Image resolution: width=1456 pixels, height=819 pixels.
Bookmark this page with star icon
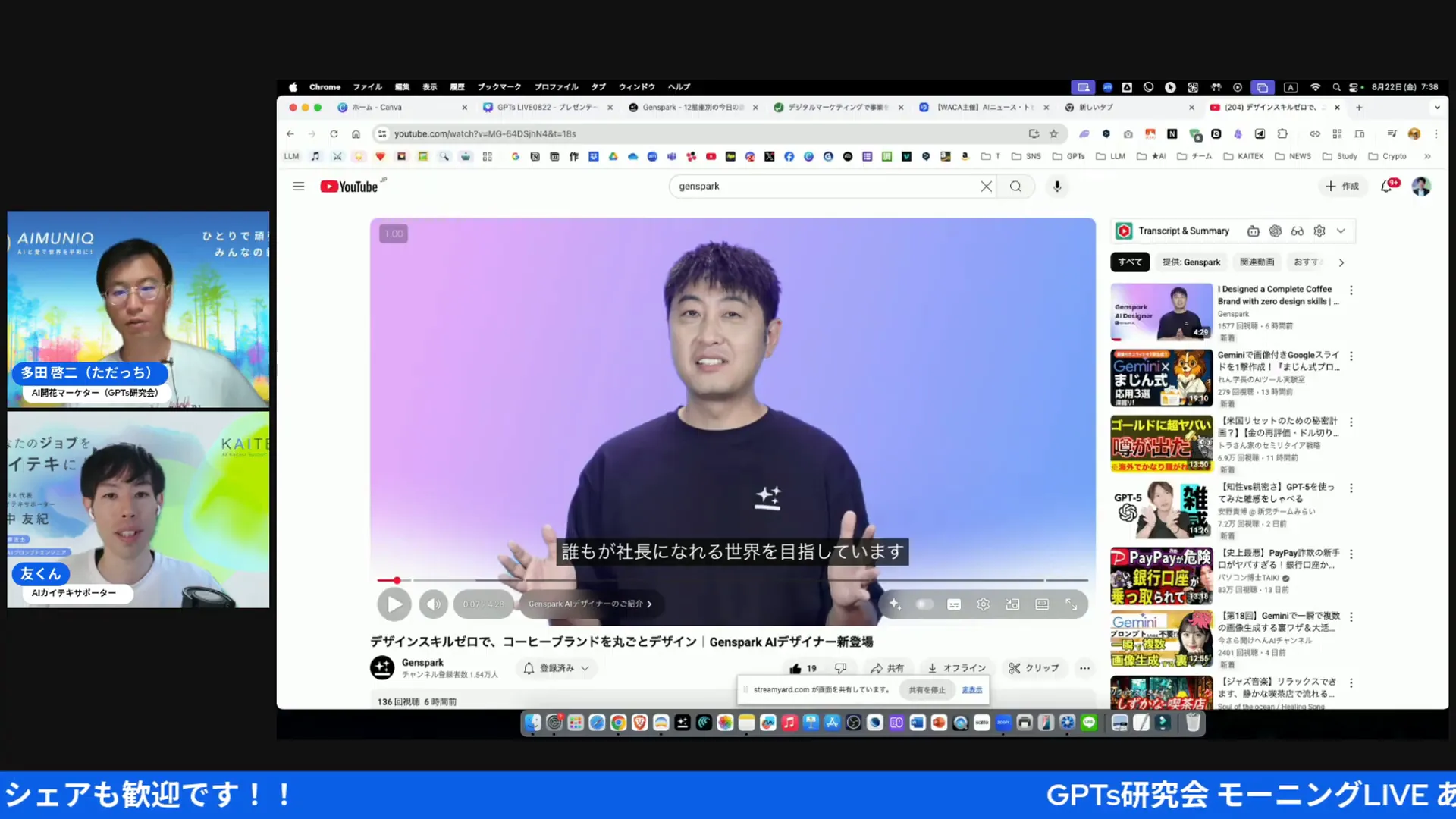pyautogui.click(x=1053, y=133)
